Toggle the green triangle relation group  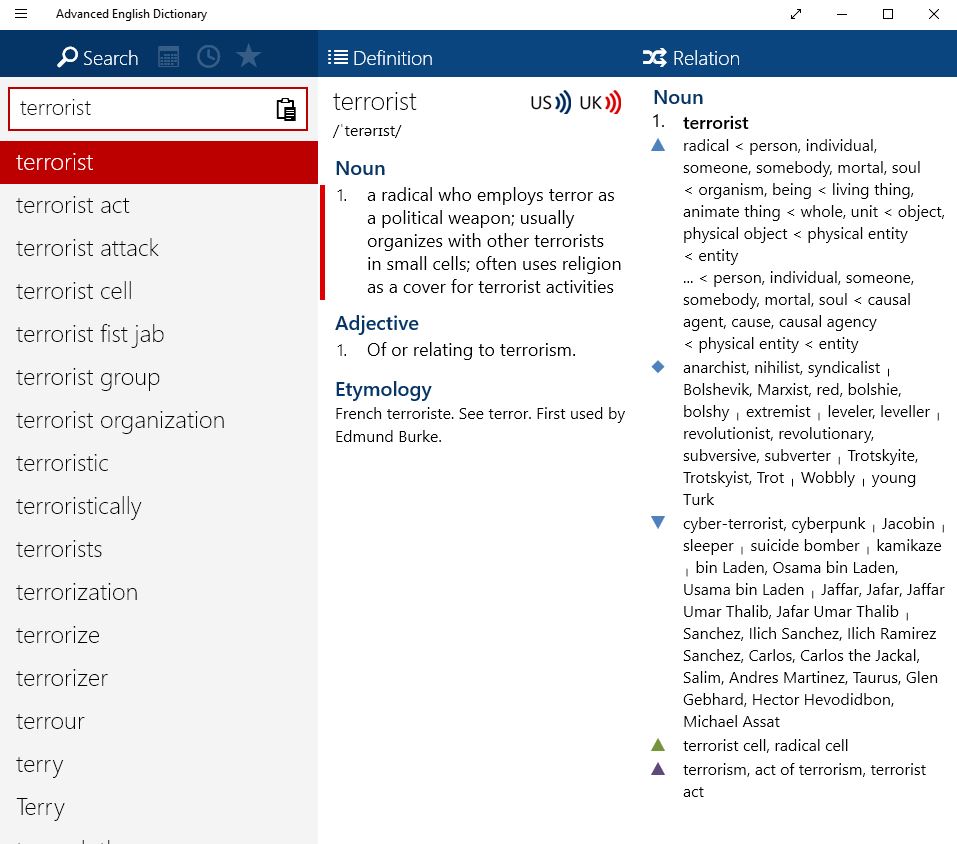coord(657,744)
